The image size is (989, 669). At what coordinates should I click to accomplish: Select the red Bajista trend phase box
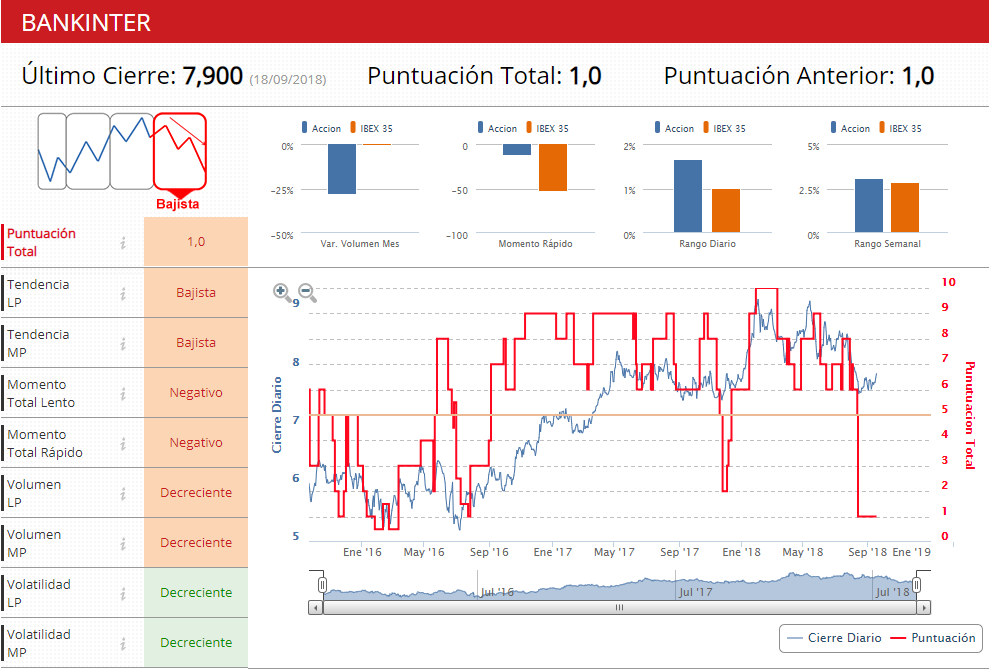[180, 151]
